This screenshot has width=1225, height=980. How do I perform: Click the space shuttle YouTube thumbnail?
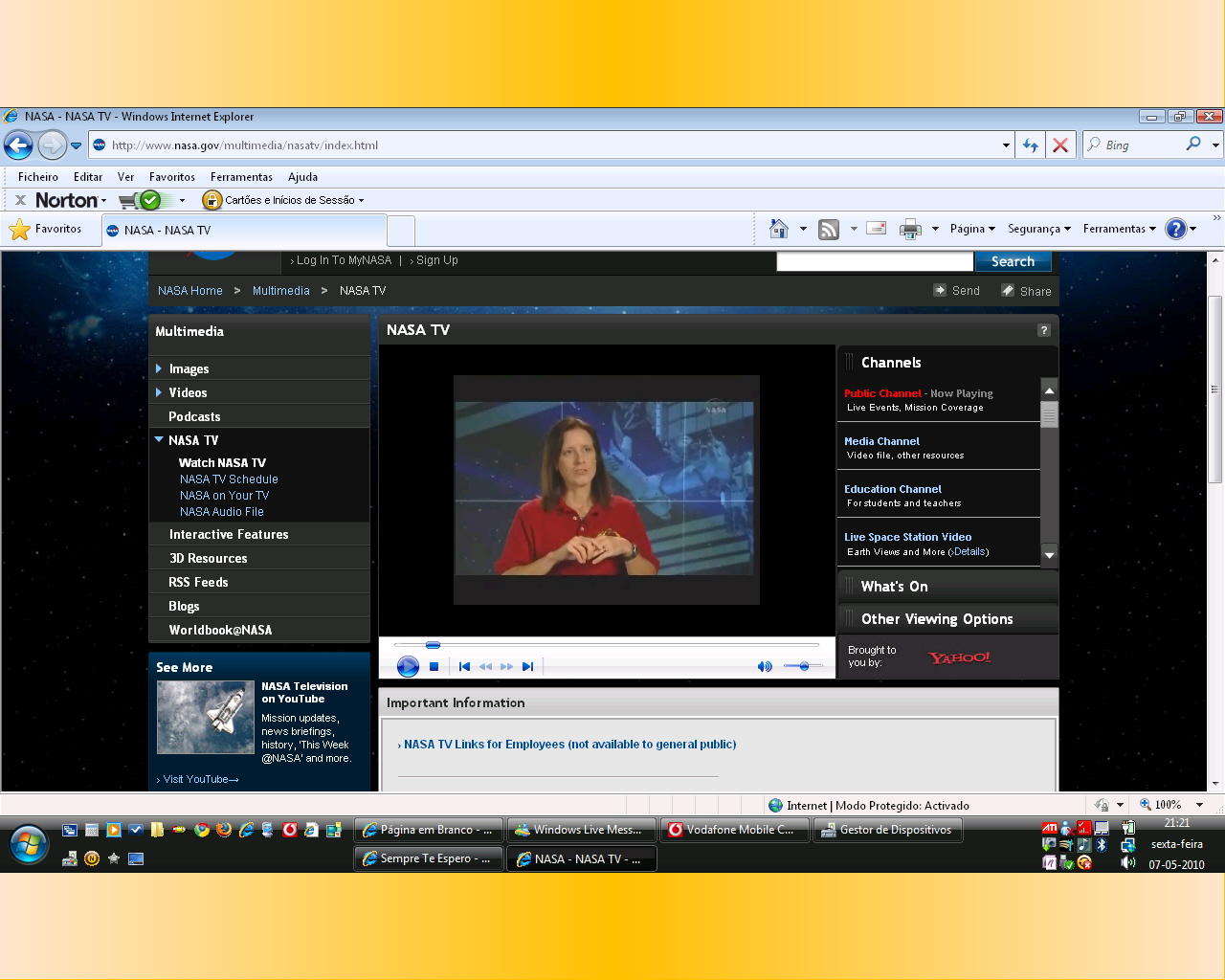pos(206,718)
